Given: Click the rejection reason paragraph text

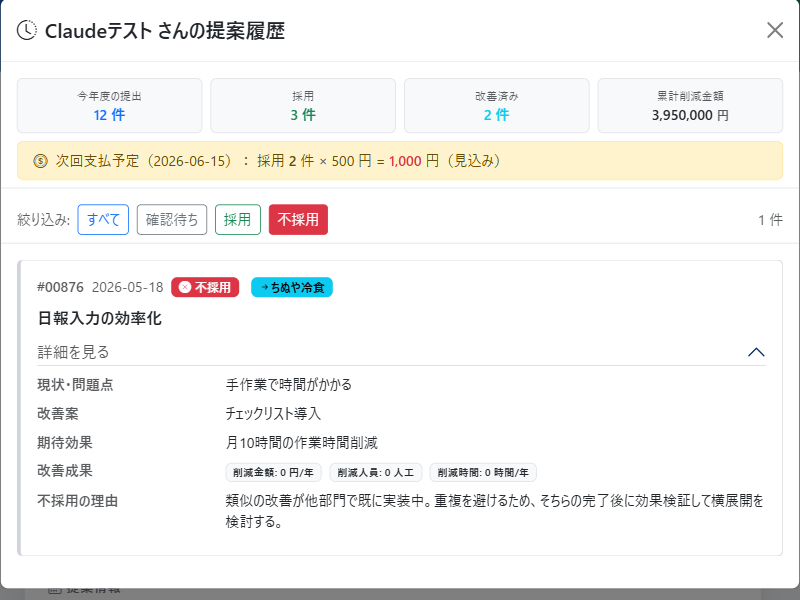Looking at the screenshot, I should 494,511.
